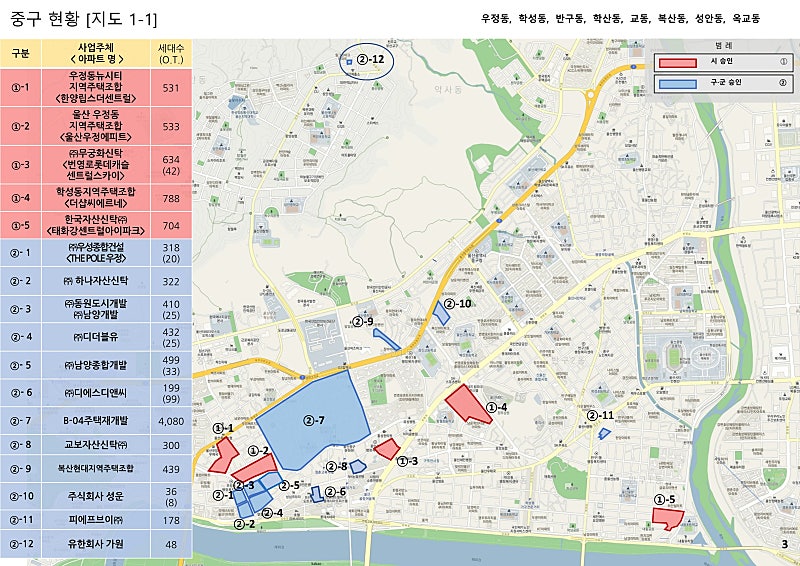This screenshot has height=566, width=800.
Task: Select the title 중구 현황 [지도 1-1]
Action: pyautogui.click(x=83, y=19)
